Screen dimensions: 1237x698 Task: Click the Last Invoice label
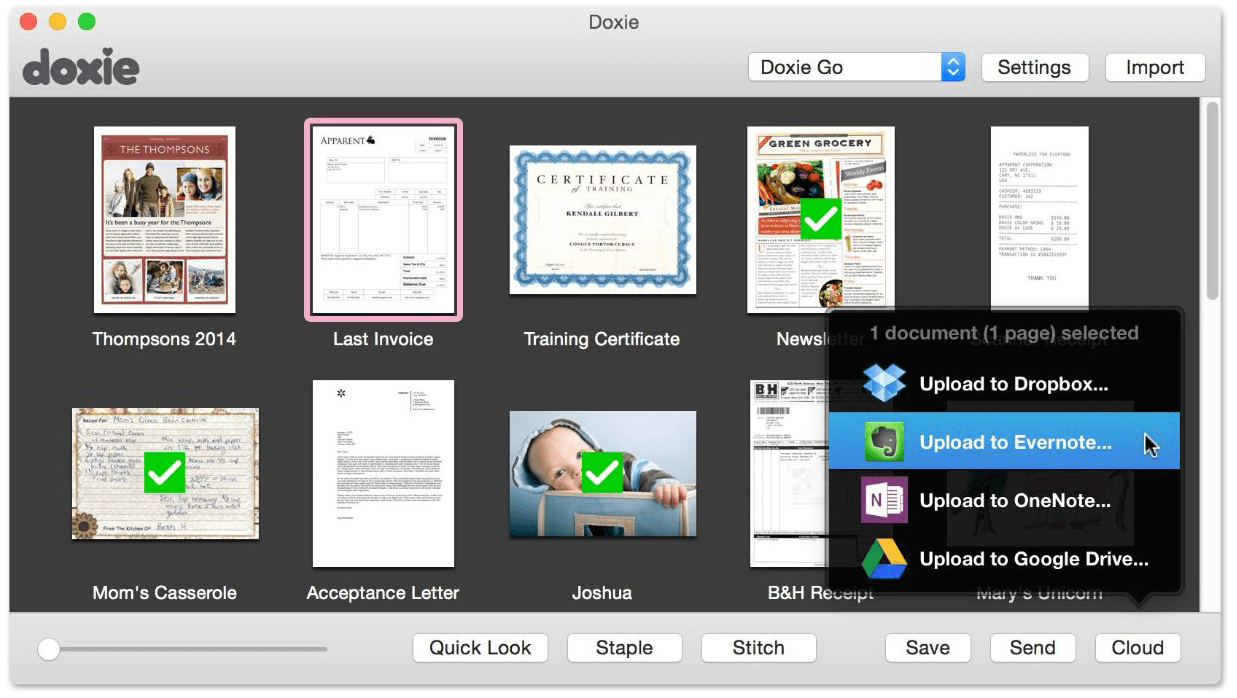click(x=383, y=339)
